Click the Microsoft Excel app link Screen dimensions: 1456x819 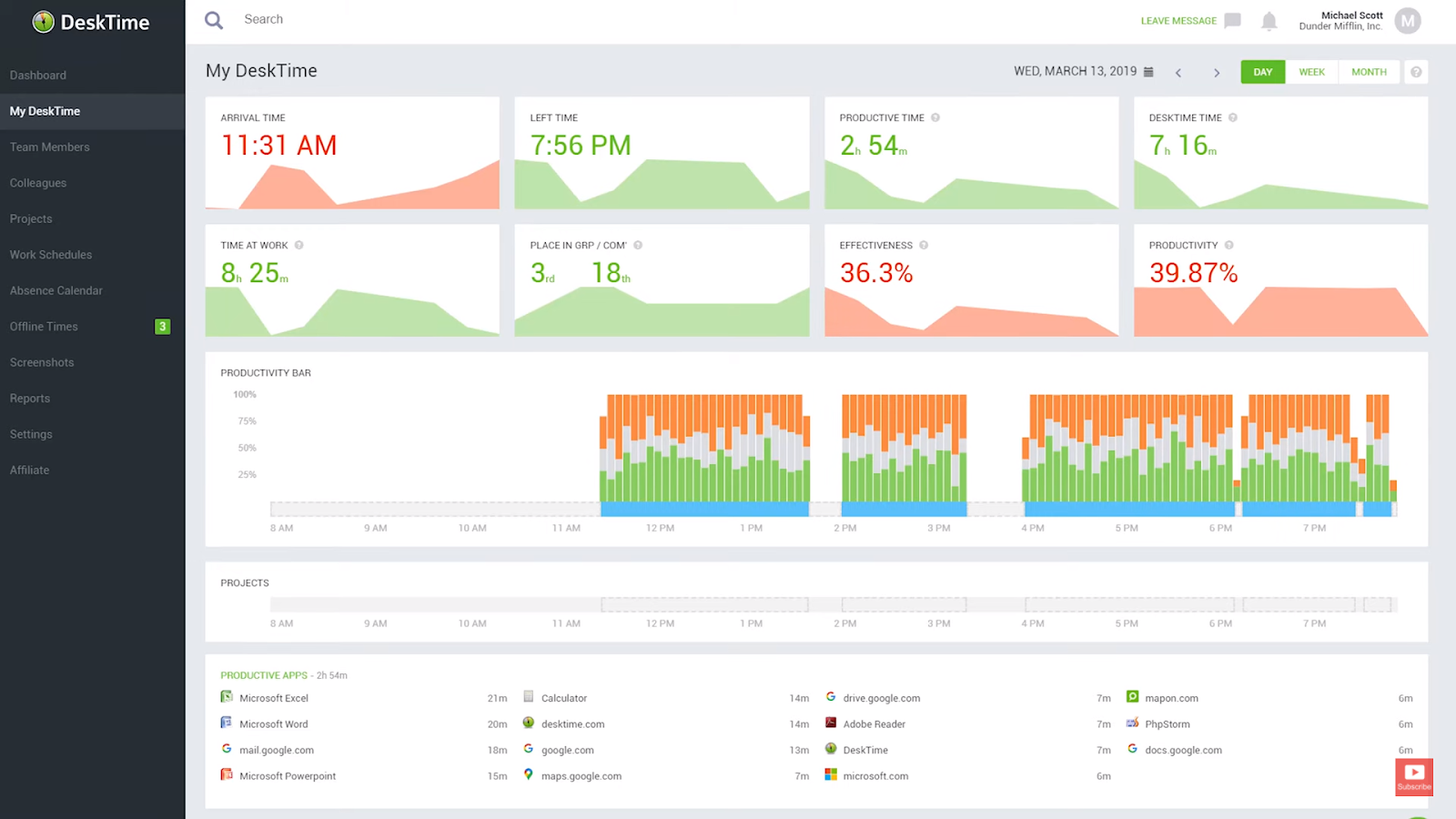274,698
